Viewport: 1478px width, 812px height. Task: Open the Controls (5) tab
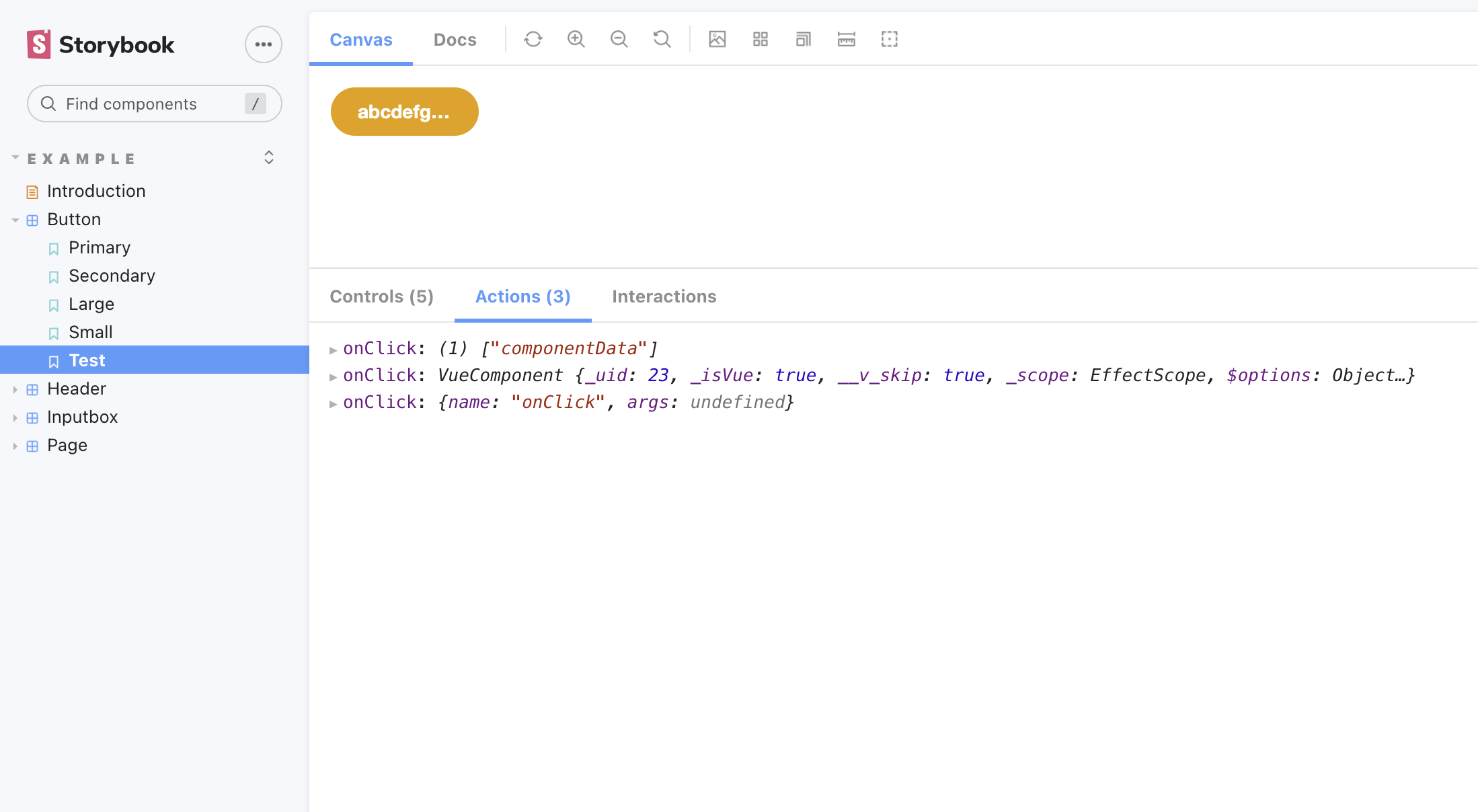coord(381,296)
